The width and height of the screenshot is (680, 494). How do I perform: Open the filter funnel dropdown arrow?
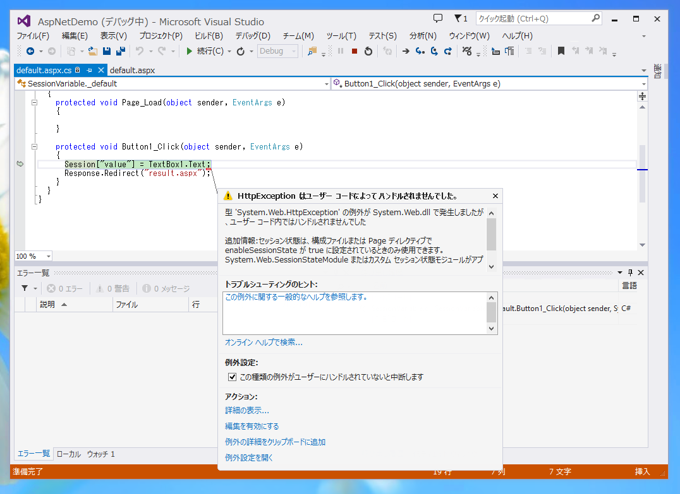(x=35, y=288)
